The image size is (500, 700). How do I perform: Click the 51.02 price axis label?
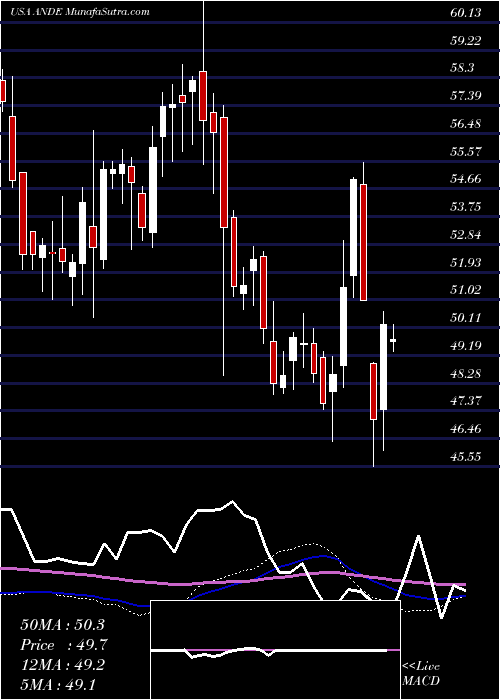[x=466, y=290]
